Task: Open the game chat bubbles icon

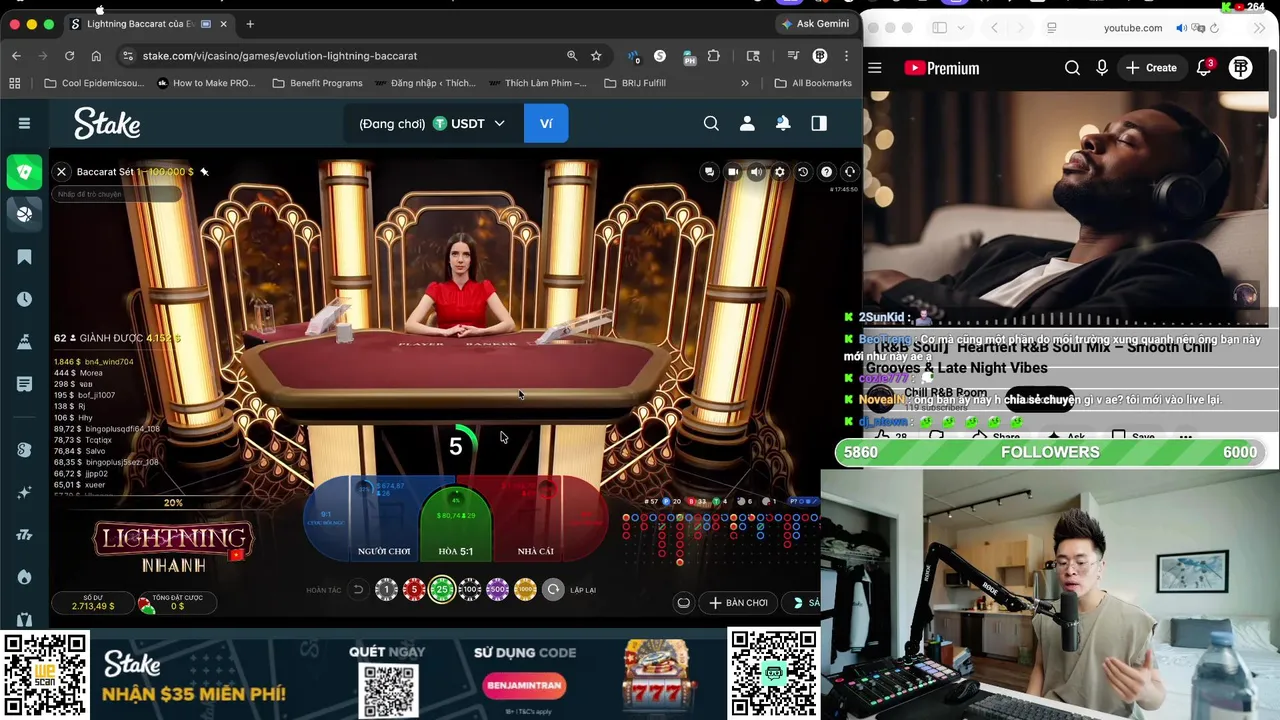Action: pyautogui.click(x=709, y=172)
